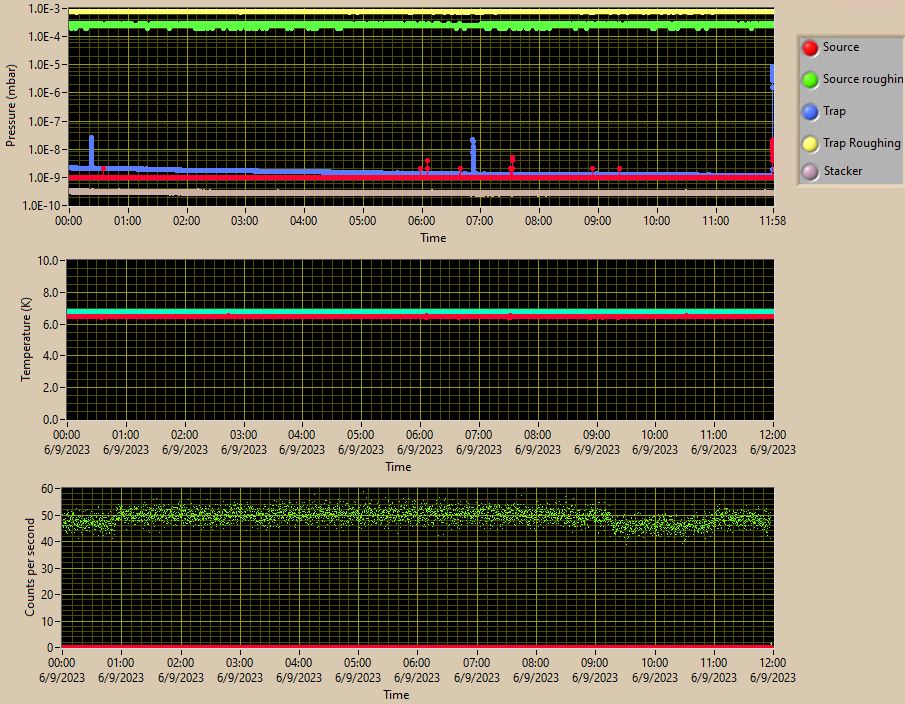Click the cyan temperature trace line
Viewport: 905px width, 704px height.
[300, 311]
